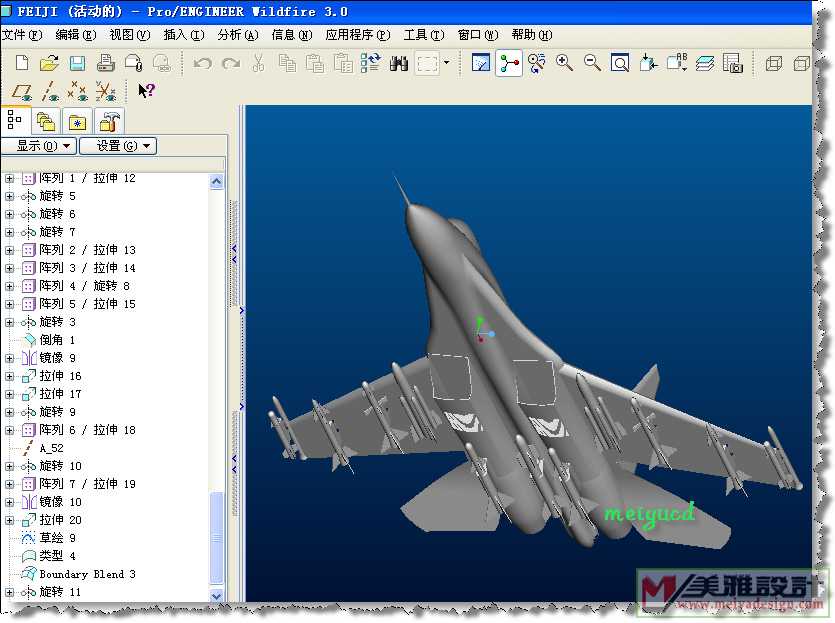Toggle datum planes display

(x=22, y=92)
